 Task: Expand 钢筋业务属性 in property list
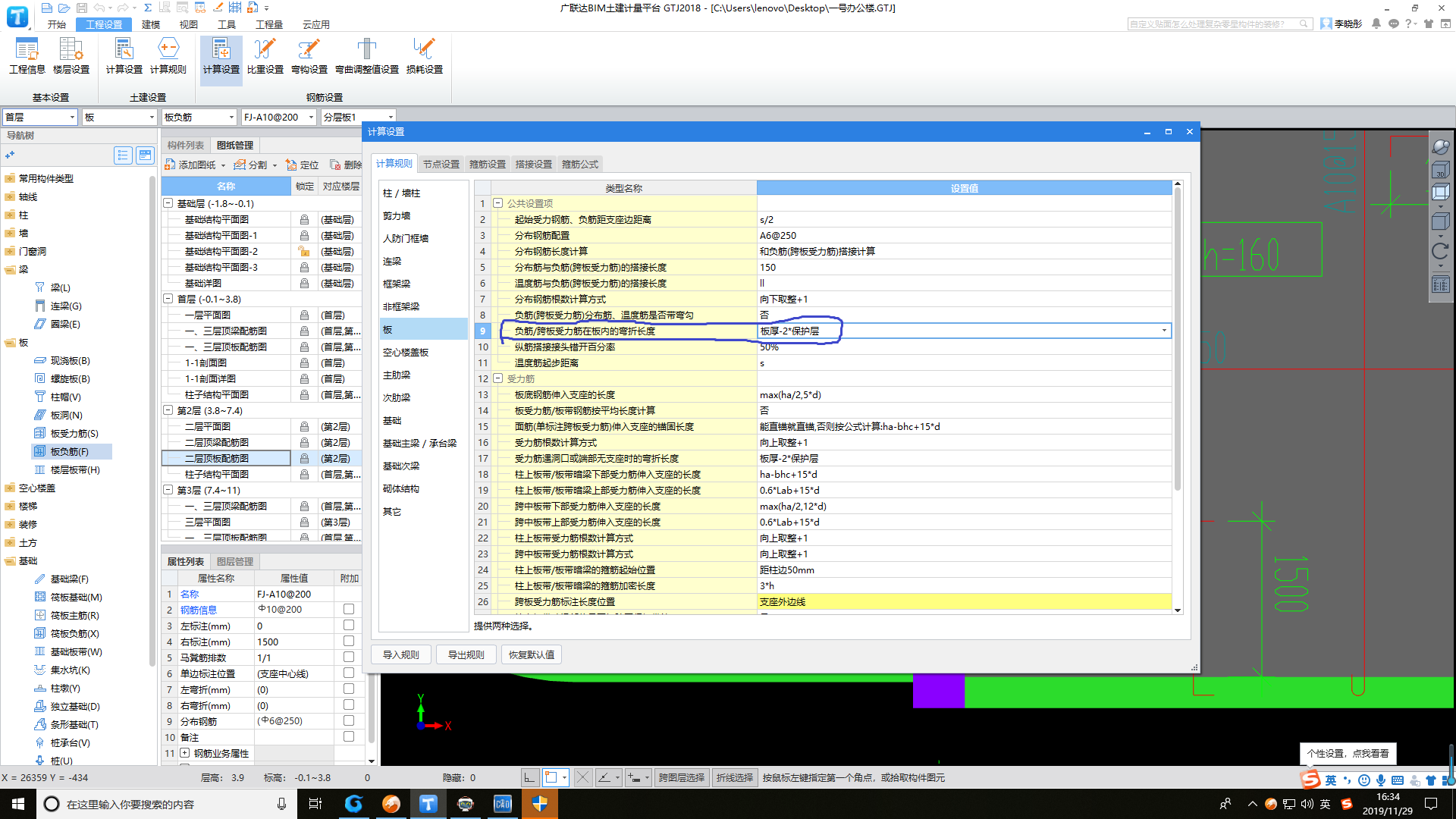(184, 753)
